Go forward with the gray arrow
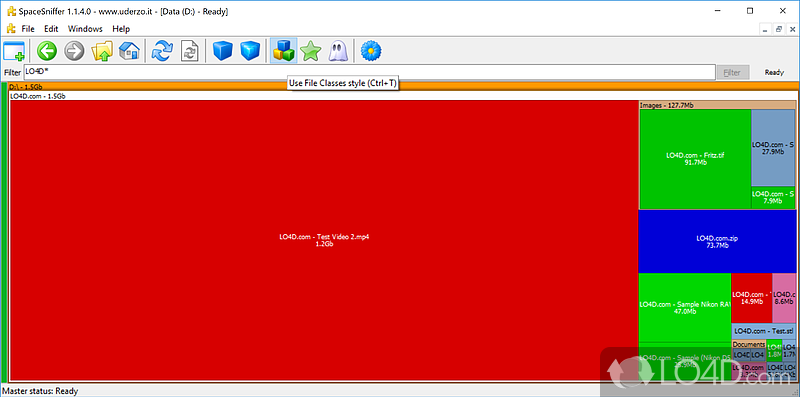Image resolution: width=800 pixels, height=397 pixels. [74, 51]
